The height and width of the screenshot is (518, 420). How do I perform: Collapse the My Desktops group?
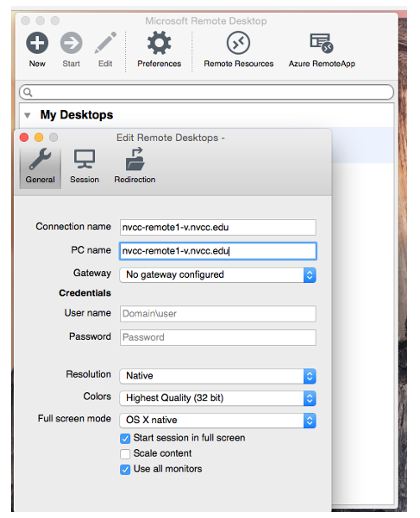[x=28, y=116]
